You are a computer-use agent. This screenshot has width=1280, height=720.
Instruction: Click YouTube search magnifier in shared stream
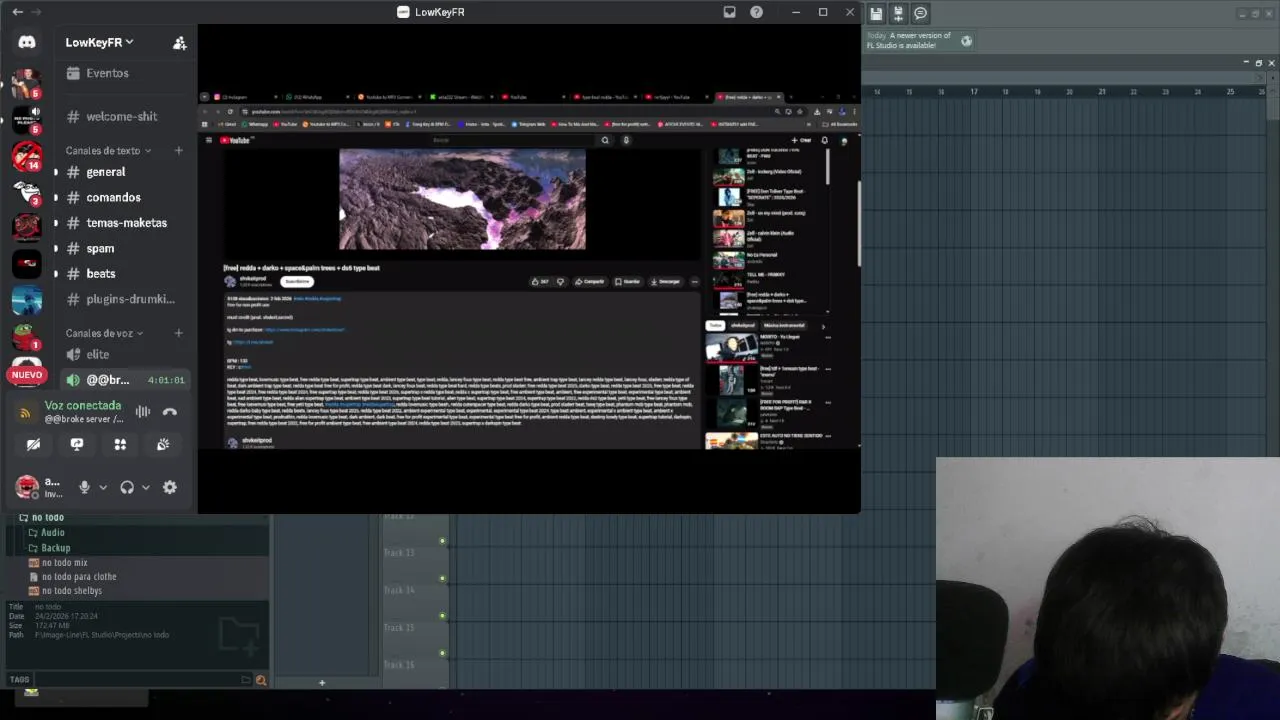click(x=605, y=140)
